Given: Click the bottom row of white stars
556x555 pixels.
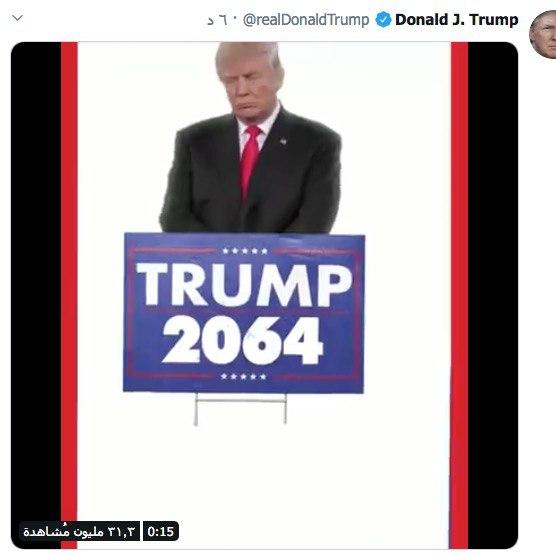Looking at the screenshot, I should (243, 376).
